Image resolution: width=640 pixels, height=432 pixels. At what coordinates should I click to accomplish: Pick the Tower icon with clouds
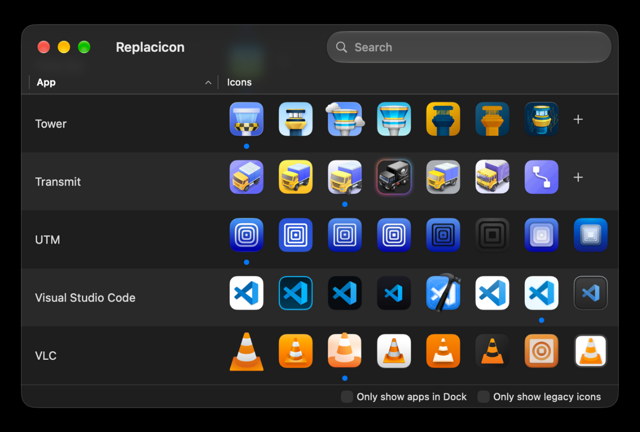pyautogui.click(x=345, y=119)
